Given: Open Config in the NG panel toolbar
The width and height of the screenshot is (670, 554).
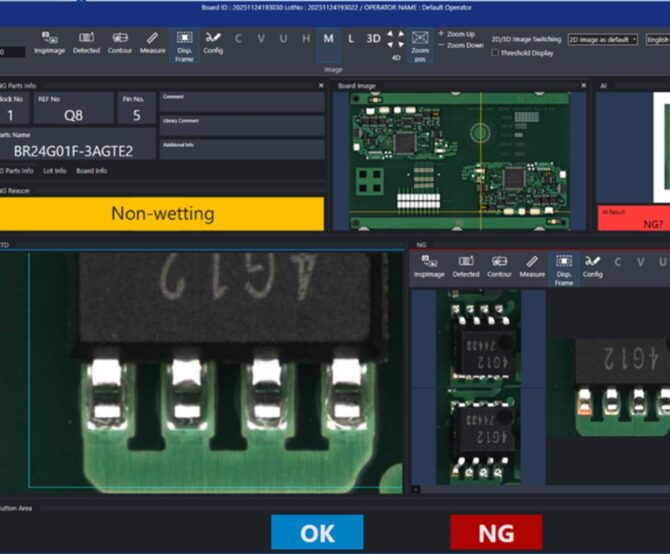Looking at the screenshot, I should pyautogui.click(x=592, y=267).
